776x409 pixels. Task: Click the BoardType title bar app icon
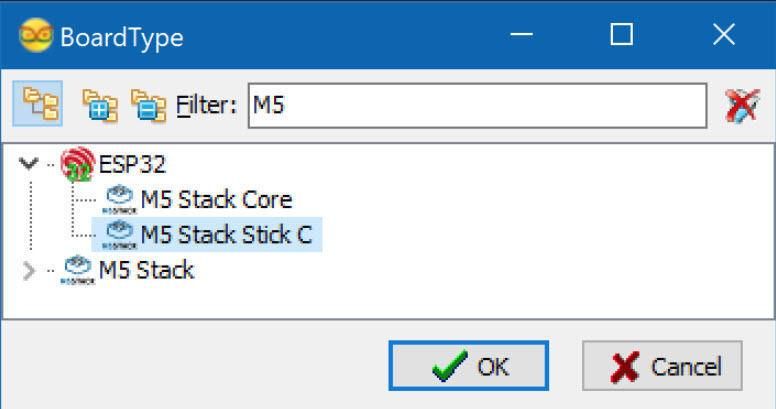36,36
